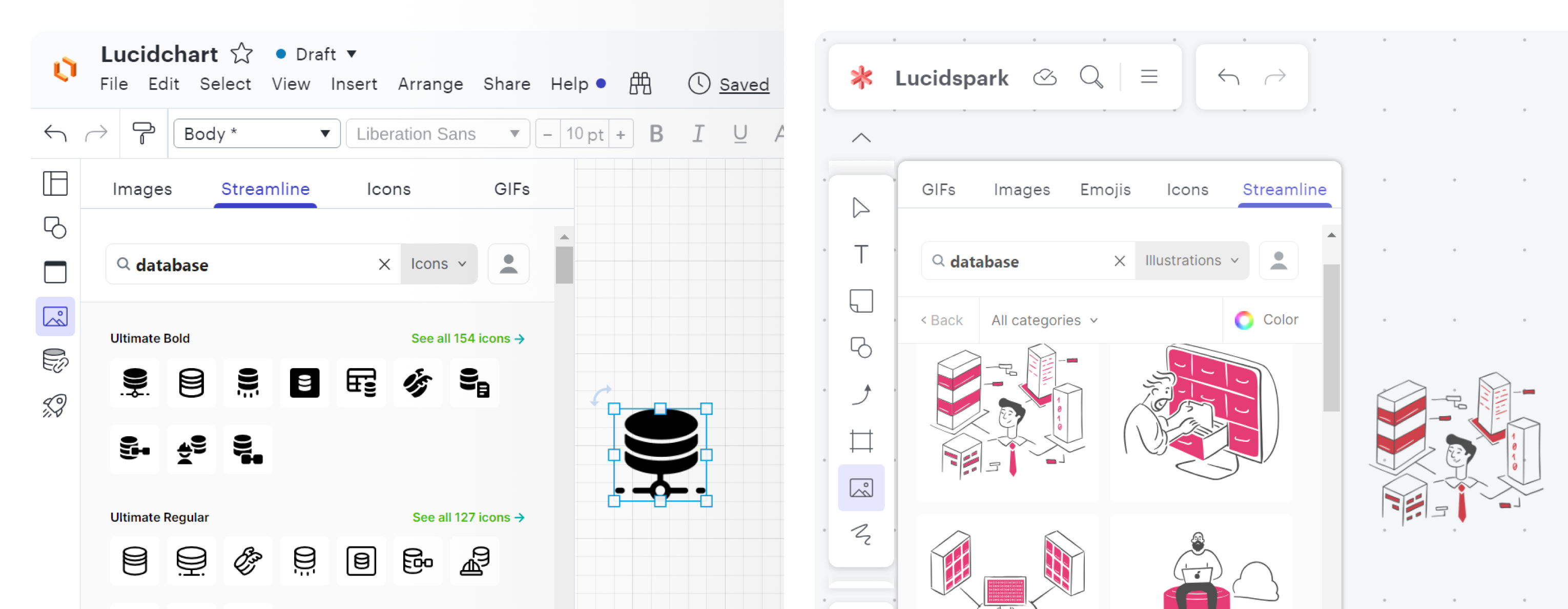
Task: Switch to the Emojis tab in Lucidspark
Action: [1105, 189]
